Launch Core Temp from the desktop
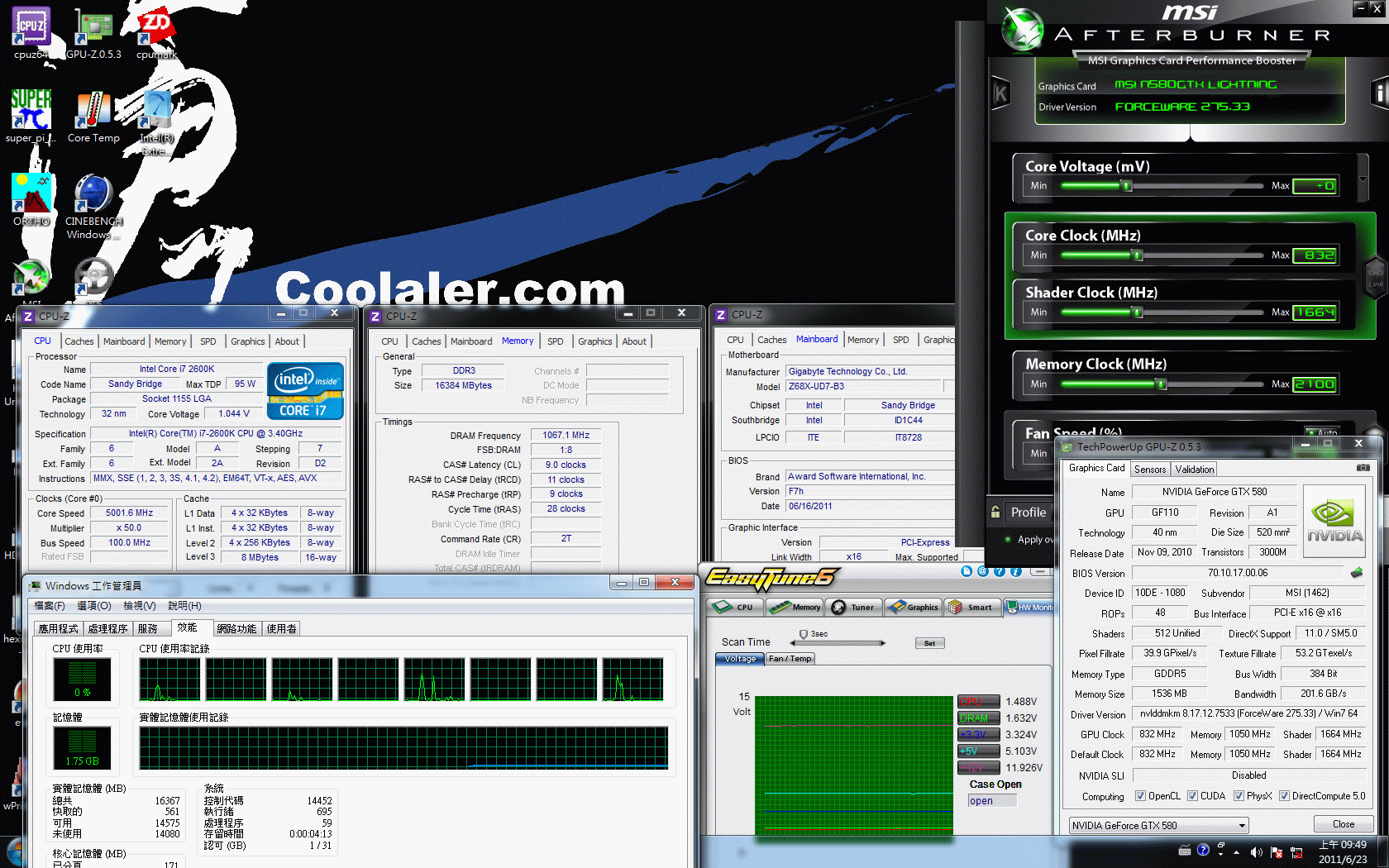The height and width of the screenshot is (868, 1389). [93, 116]
